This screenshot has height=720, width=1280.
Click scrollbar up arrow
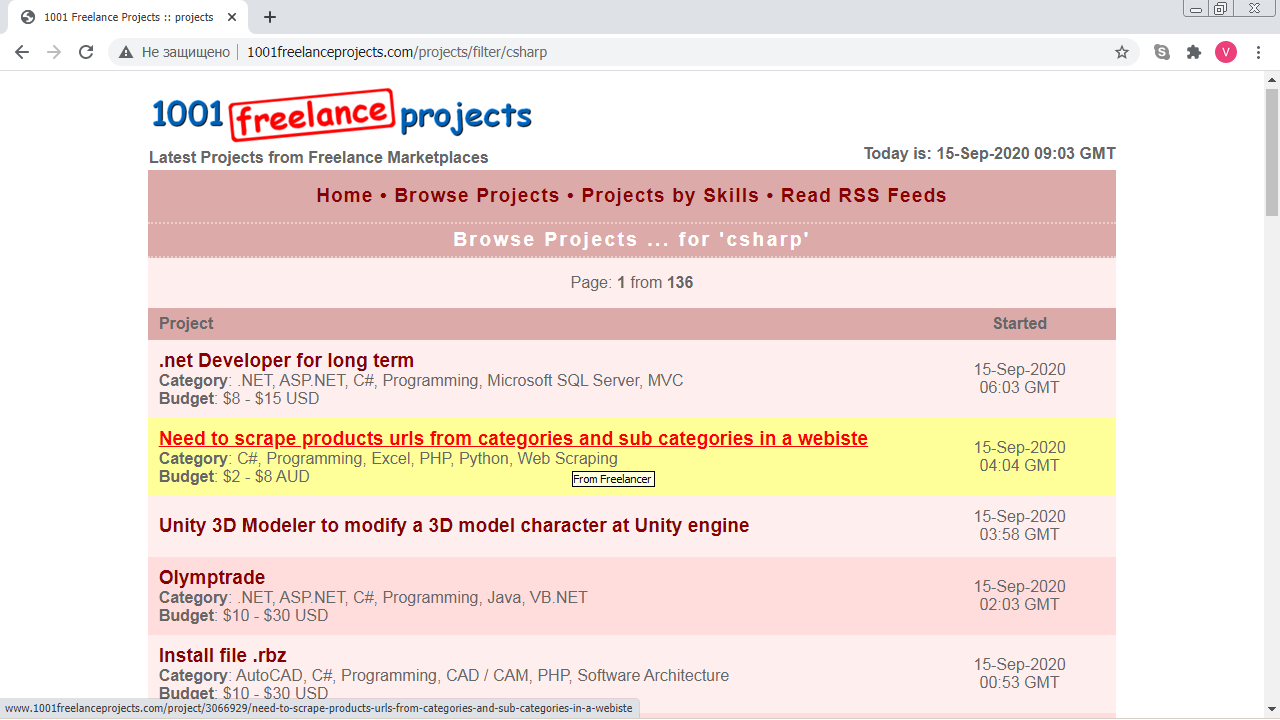click(1271, 79)
